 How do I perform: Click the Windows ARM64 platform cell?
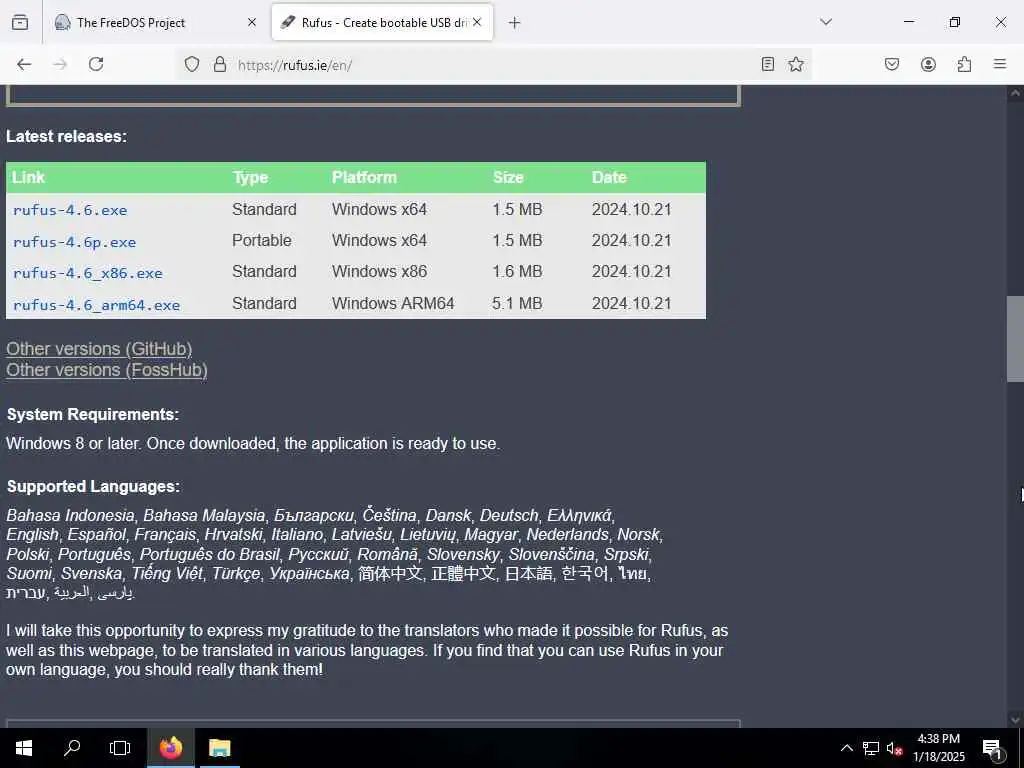(393, 304)
